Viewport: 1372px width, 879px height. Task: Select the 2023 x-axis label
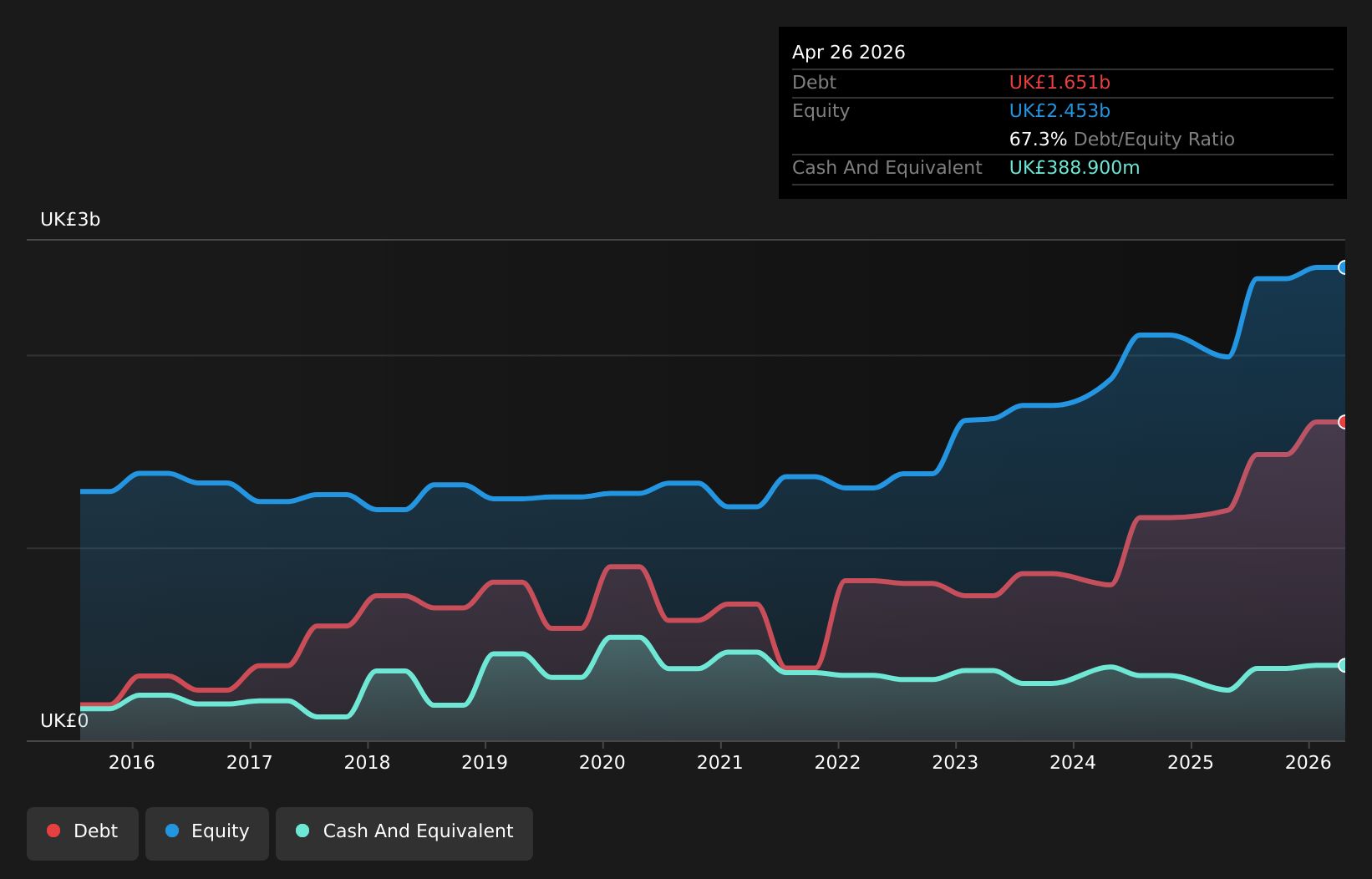pos(955,762)
